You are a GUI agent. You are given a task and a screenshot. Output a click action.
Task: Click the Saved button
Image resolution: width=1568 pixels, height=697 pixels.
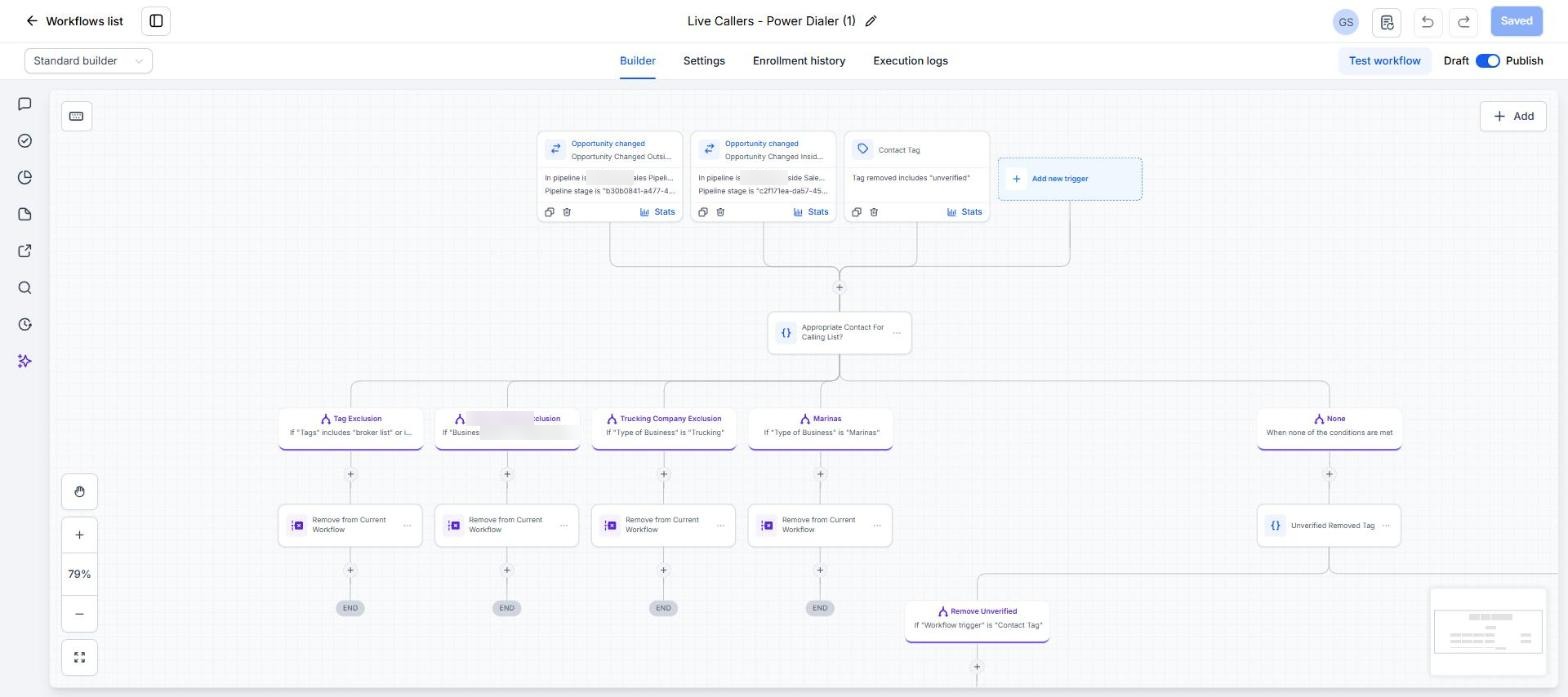(1516, 21)
